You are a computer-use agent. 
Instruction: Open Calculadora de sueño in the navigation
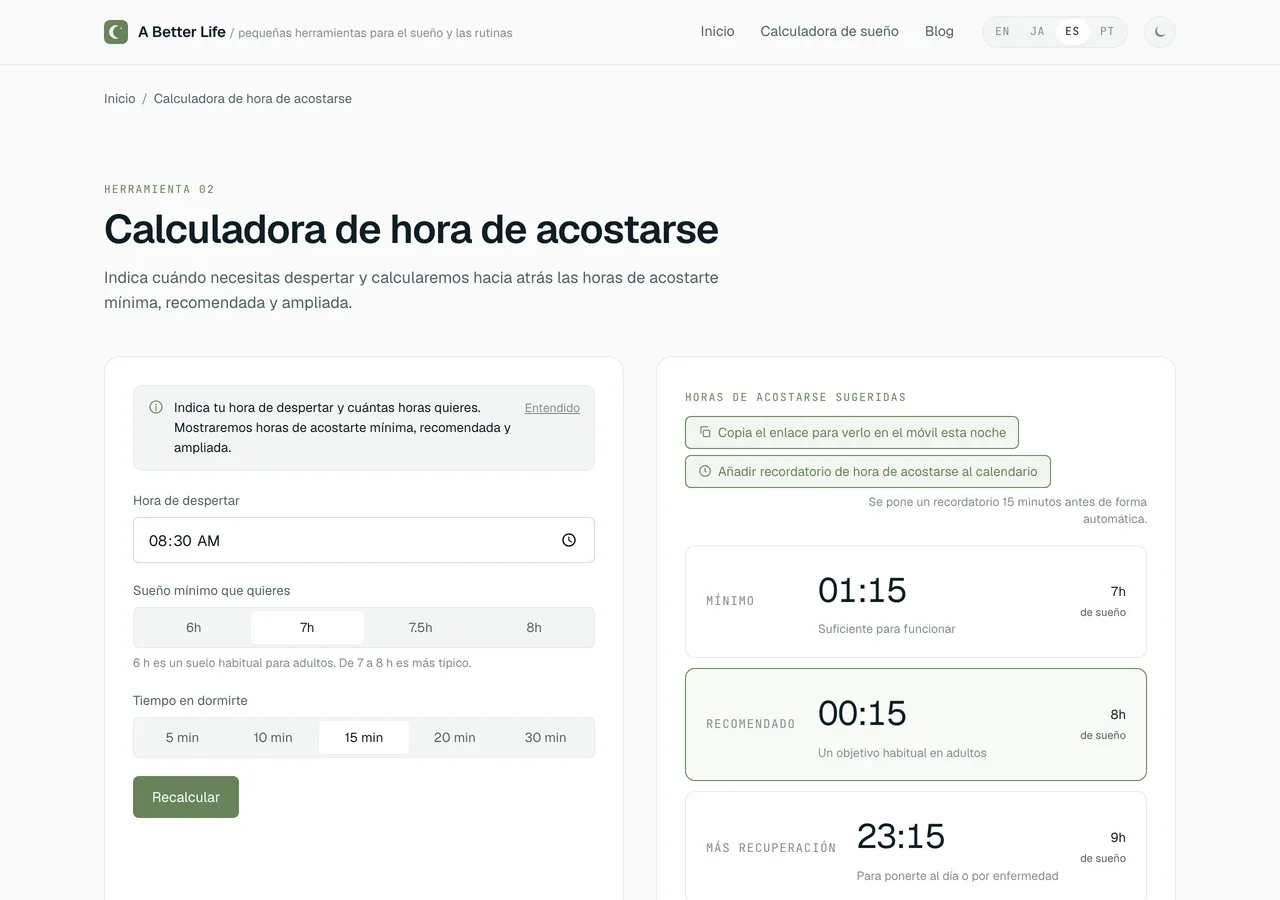829,32
